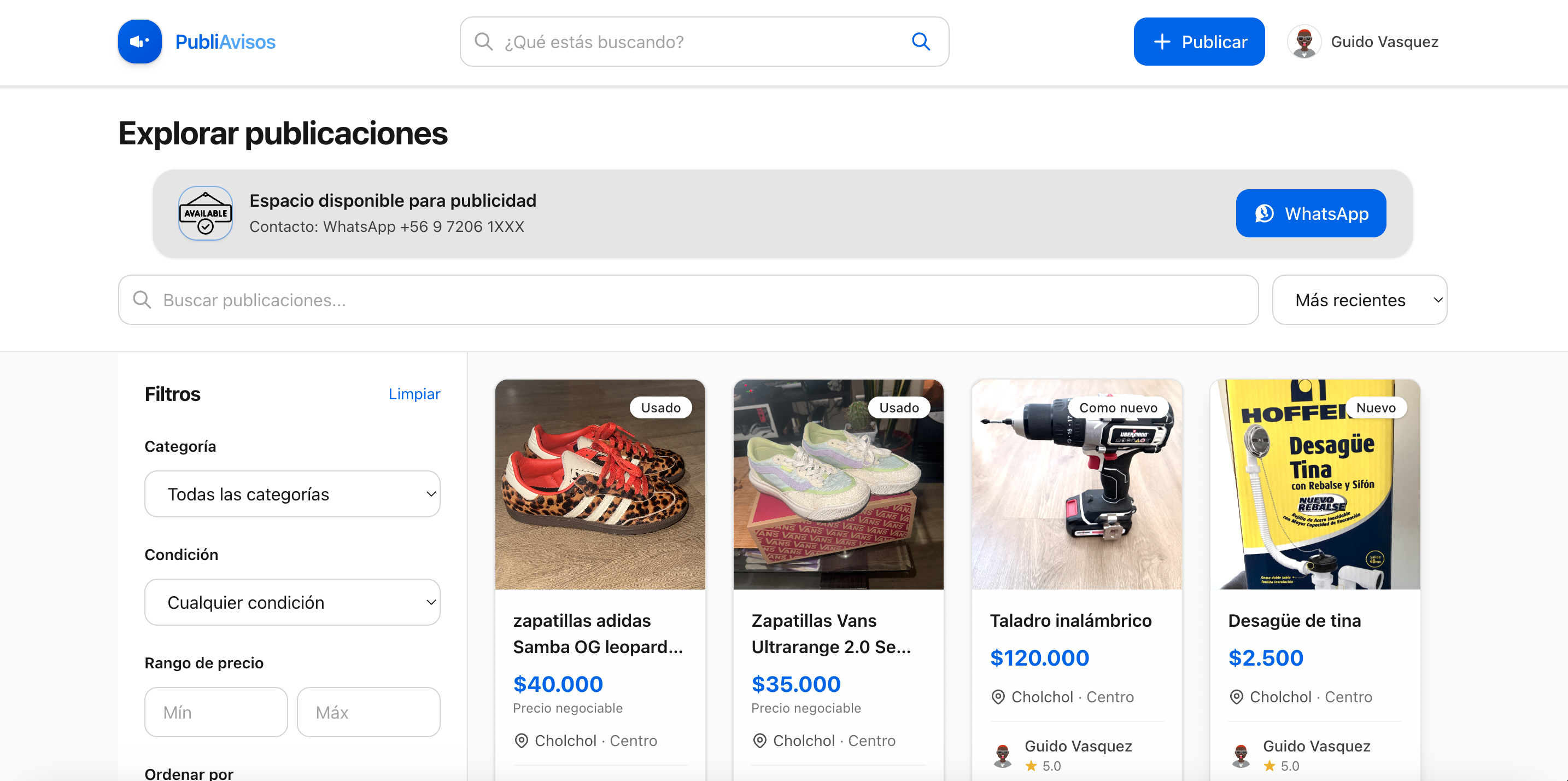The width and height of the screenshot is (1568, 781).
Task: Click the PubliAvisos brand name link
Action: [225, 42]
